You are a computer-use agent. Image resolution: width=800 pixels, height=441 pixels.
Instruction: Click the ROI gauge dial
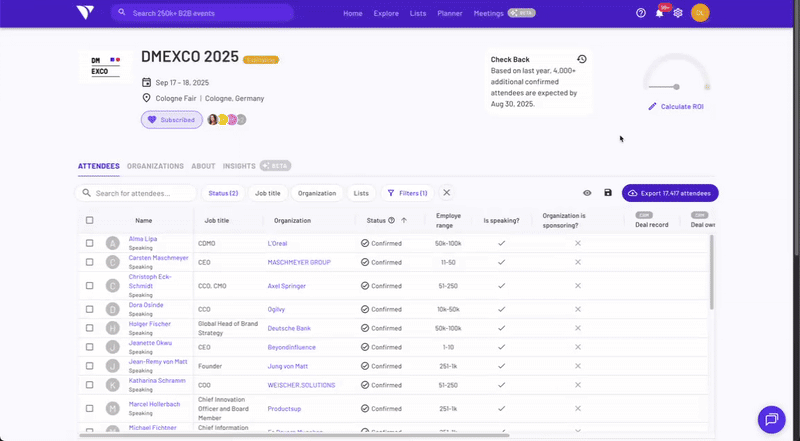(676, 73)
